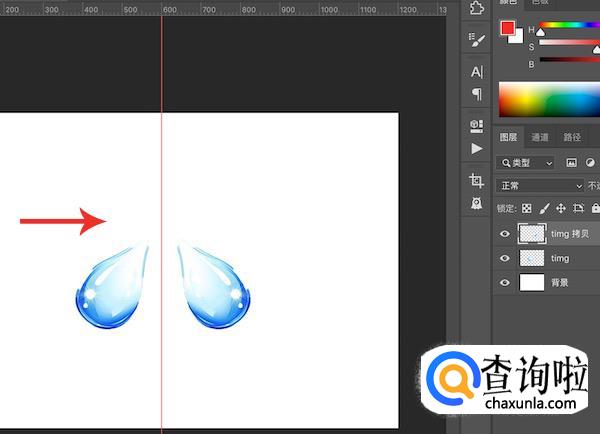
Task: Click the color spectrum ramp
Action: 548,100
